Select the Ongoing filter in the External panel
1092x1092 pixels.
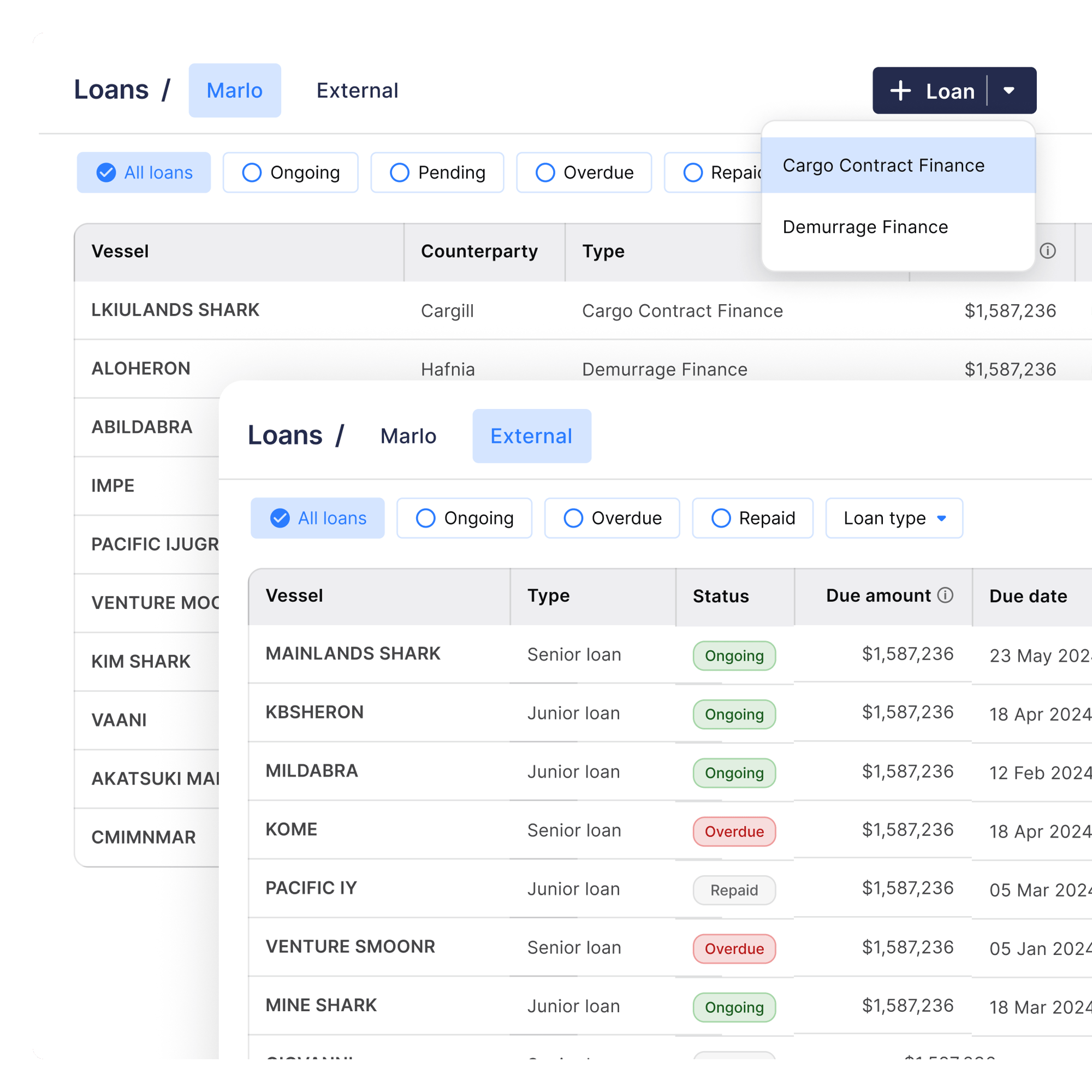point(464,518)
